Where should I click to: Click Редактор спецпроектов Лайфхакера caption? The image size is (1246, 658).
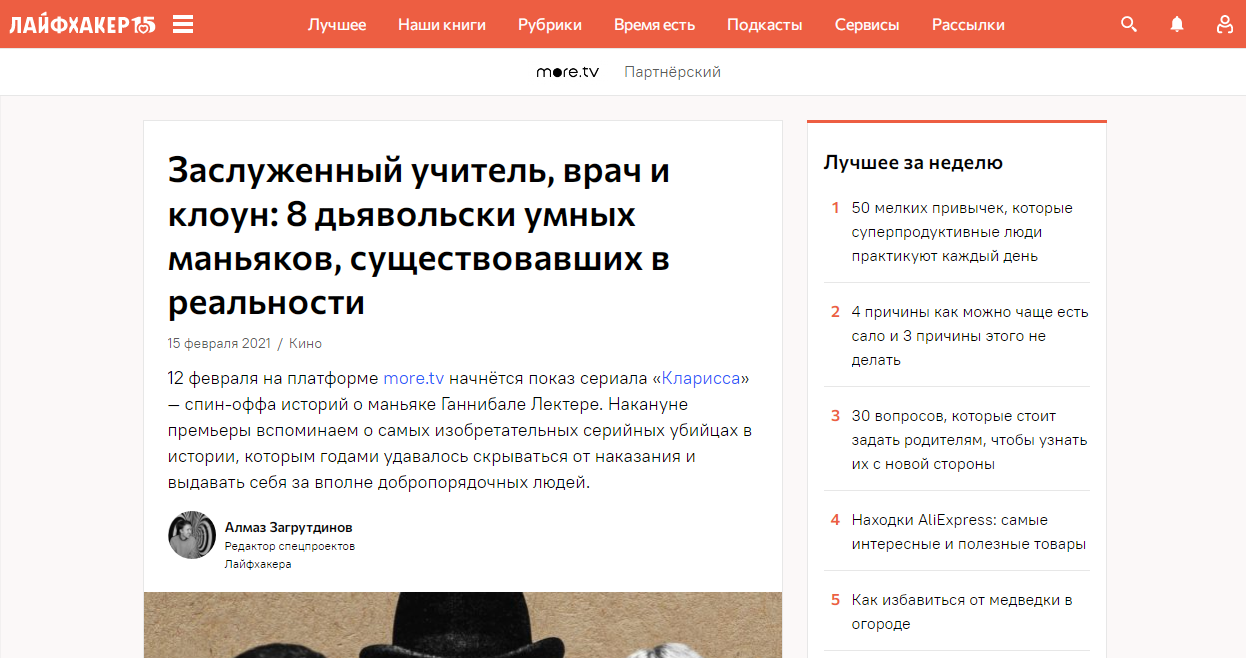[x=290, y=555]
